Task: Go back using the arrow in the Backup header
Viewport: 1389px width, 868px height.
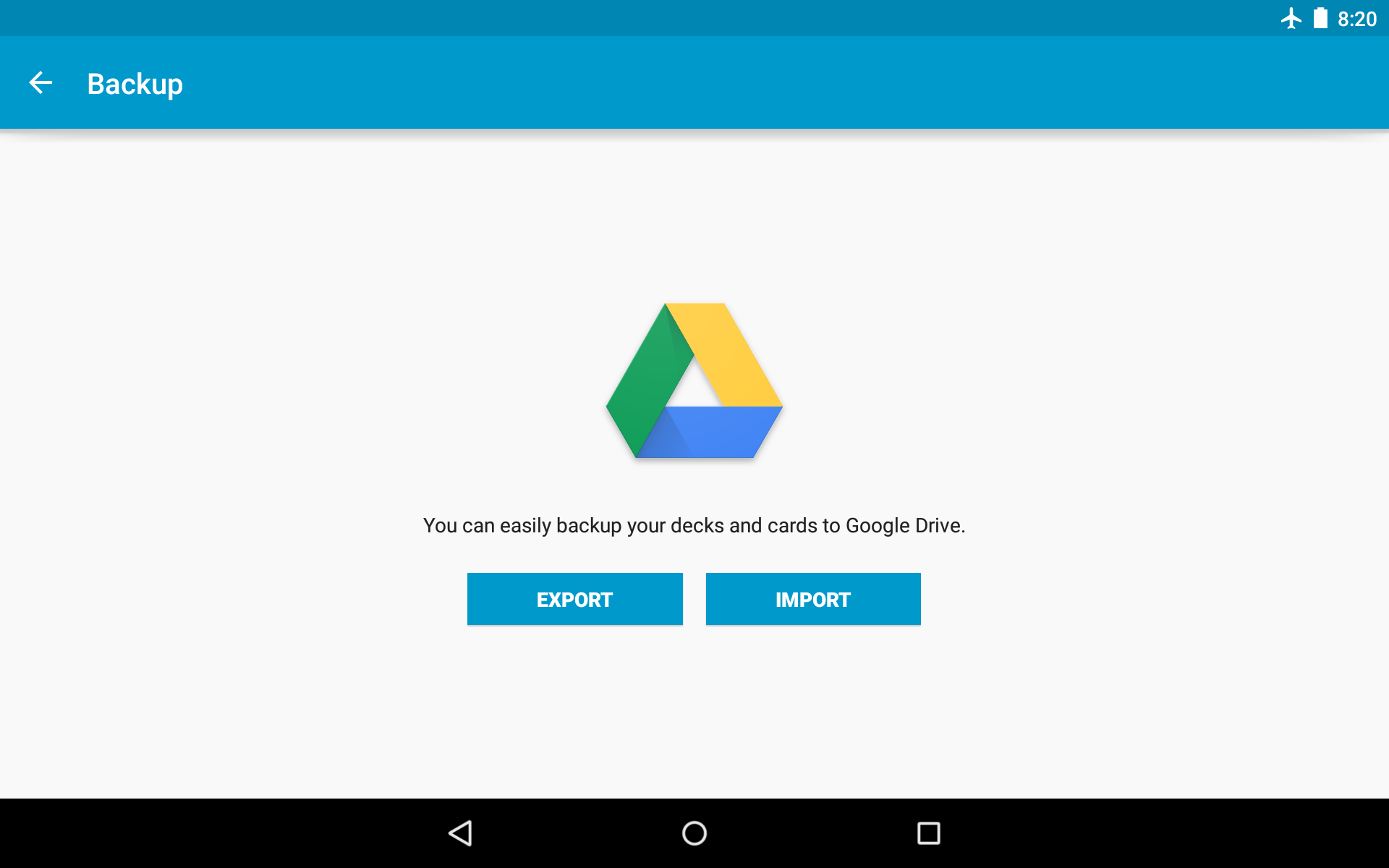Action: pyautogui.click(x=41, y=83)
